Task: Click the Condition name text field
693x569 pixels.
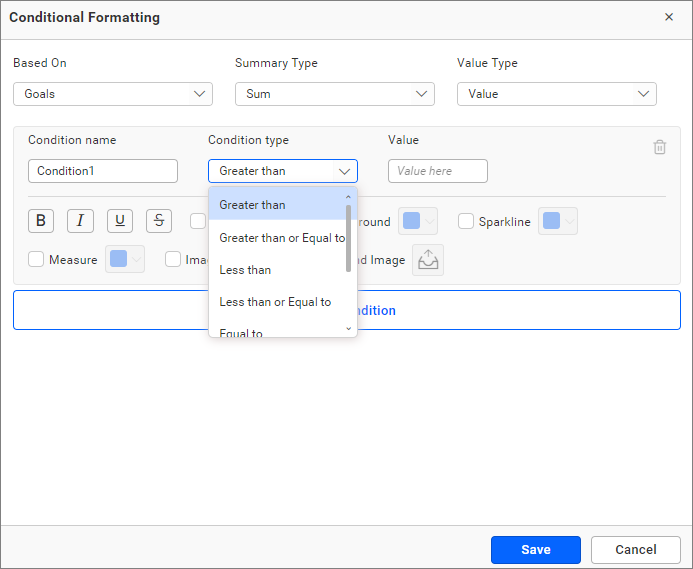Action: click(x=103, y=171)
